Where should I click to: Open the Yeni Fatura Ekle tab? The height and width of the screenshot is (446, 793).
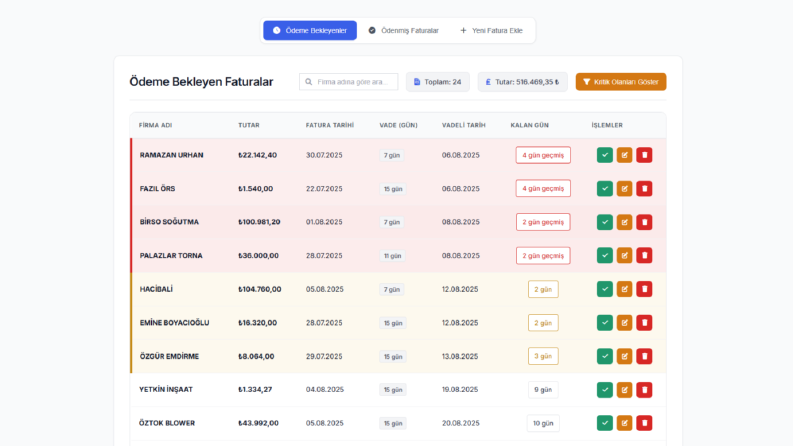(492, 30)
